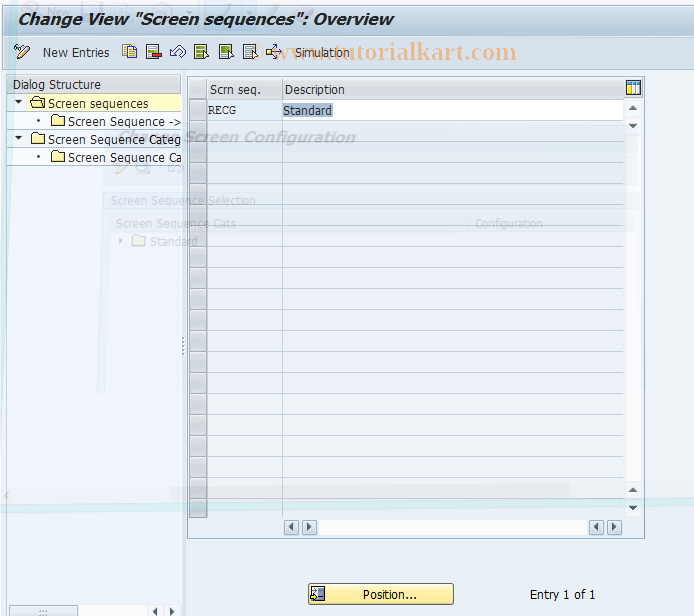Select the RECG row selector
694x616 pixels.
pyautogui.click(x=198, y=110)
